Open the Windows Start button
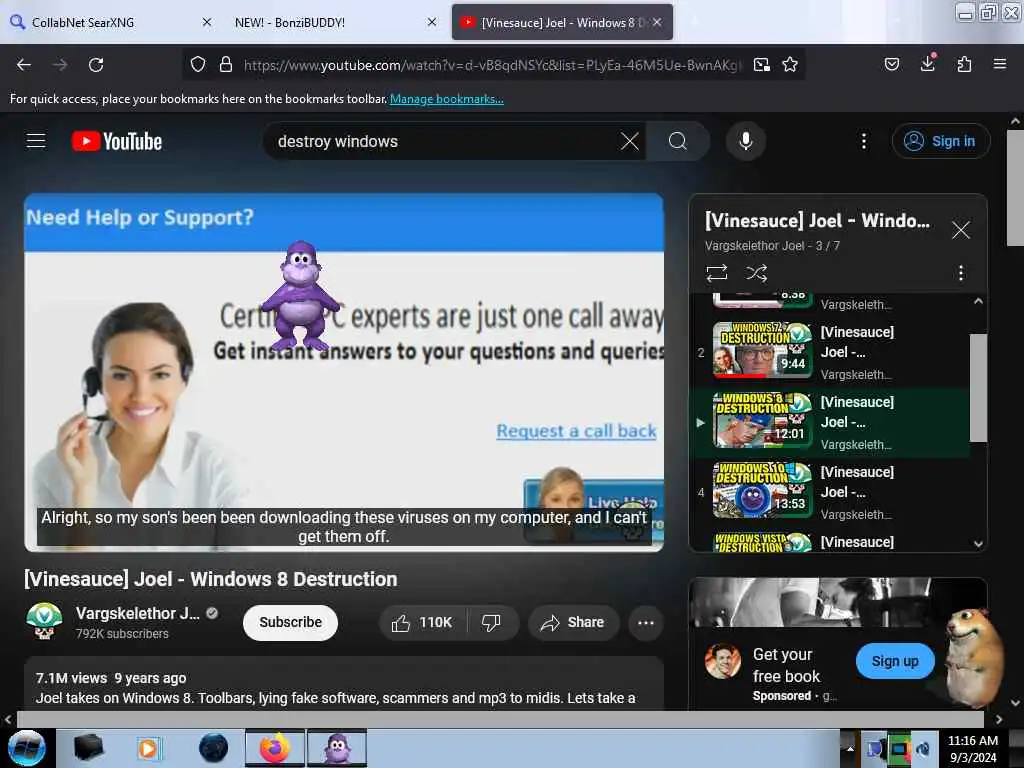 pyautogui.click(x=27, y=748)
